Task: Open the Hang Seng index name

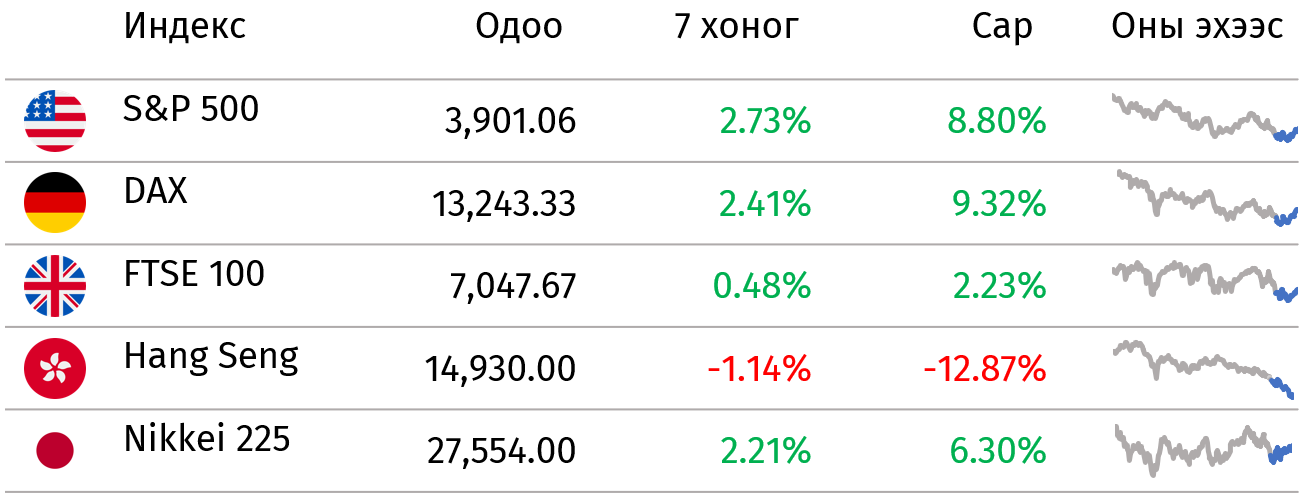Action: point(211,357)
